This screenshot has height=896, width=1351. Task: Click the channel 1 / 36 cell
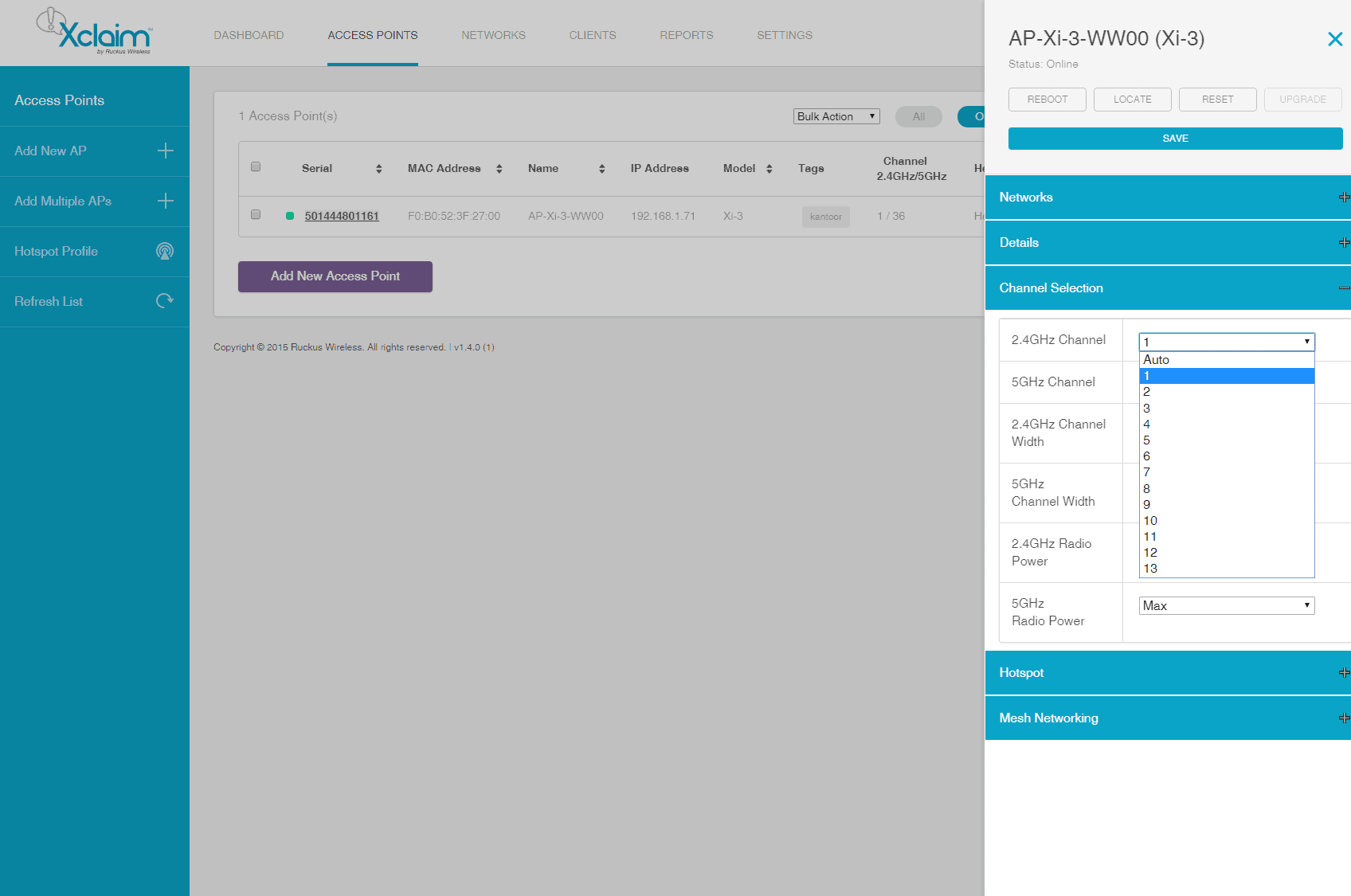click(891, 216)
